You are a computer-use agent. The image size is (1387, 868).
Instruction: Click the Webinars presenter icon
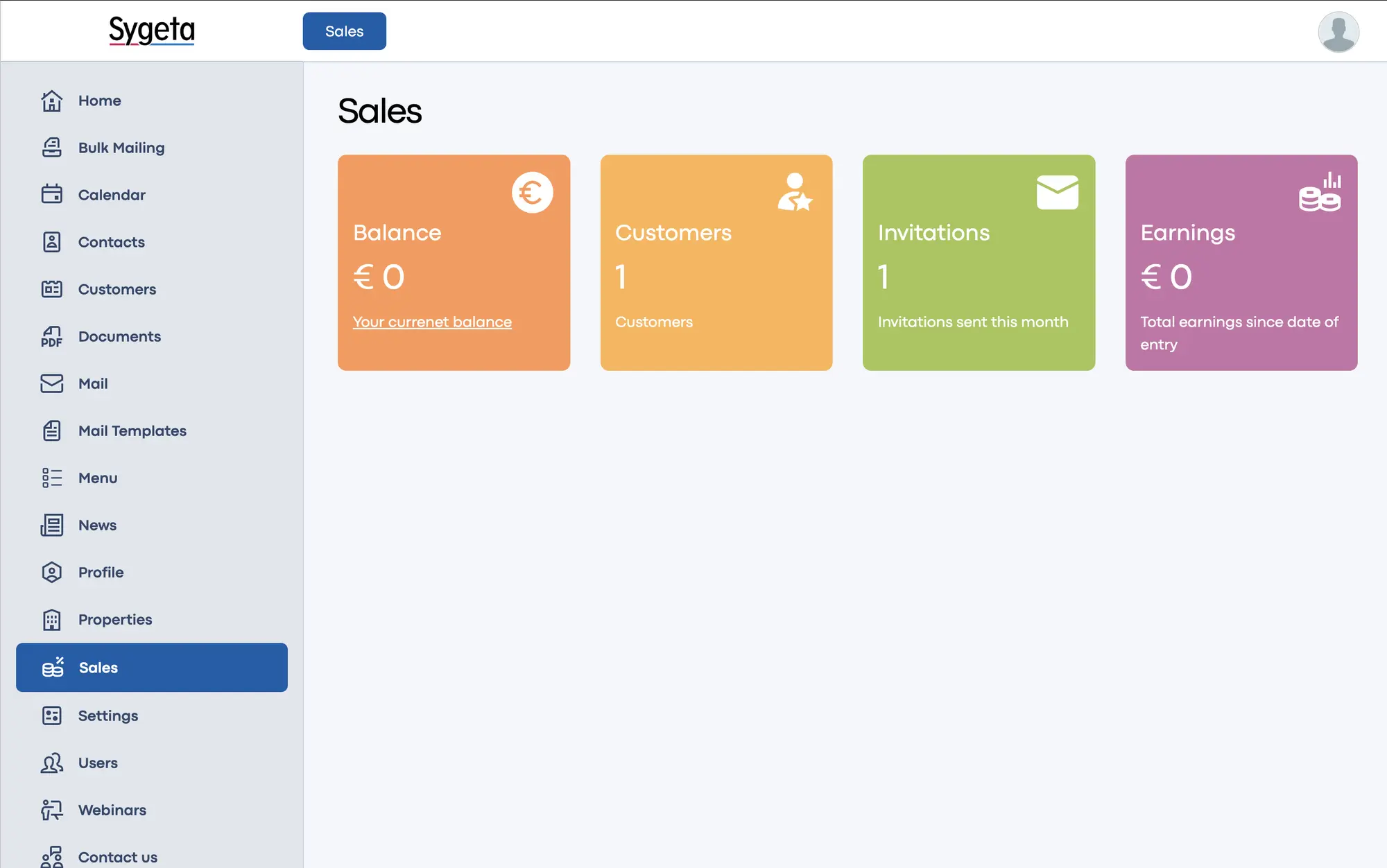coord(52,810)
